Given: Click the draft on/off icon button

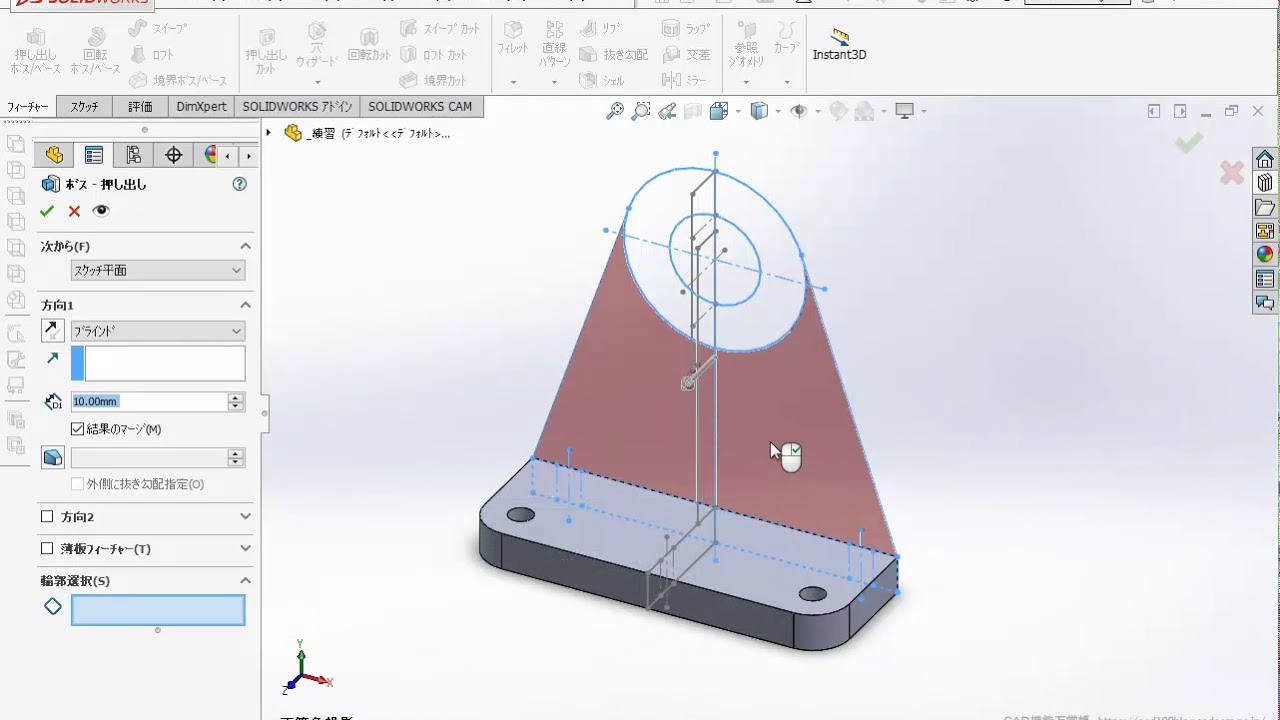Looking at the screenshot, I should click(53, 458).
